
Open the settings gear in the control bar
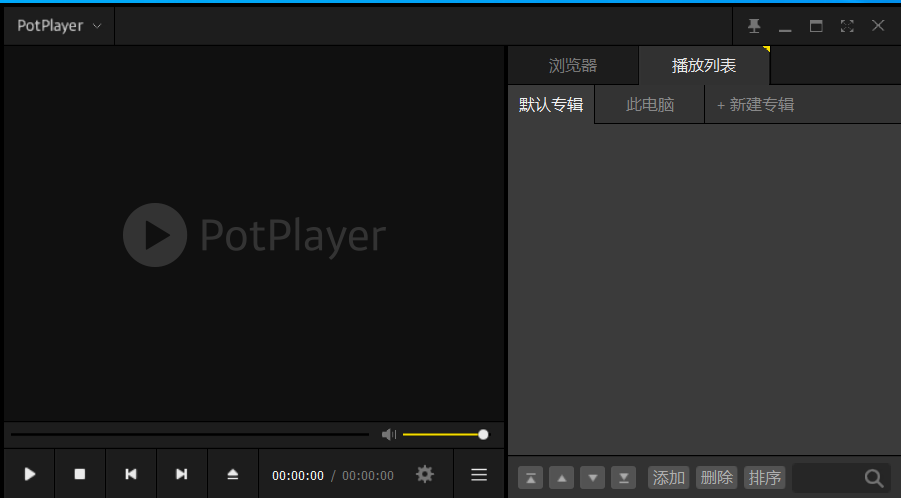click(x=425, y=474)
